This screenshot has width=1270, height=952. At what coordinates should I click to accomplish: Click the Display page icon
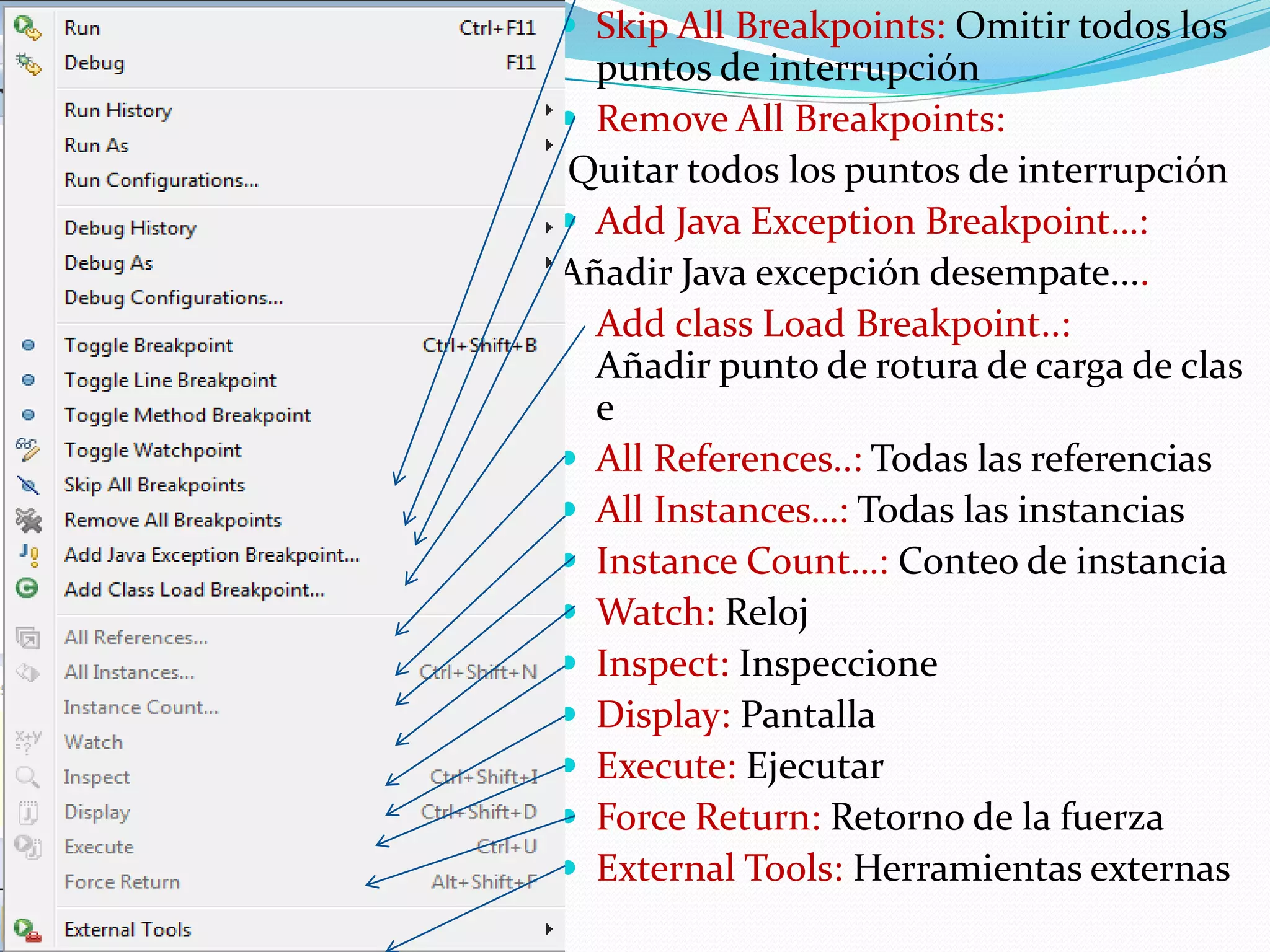28,812
